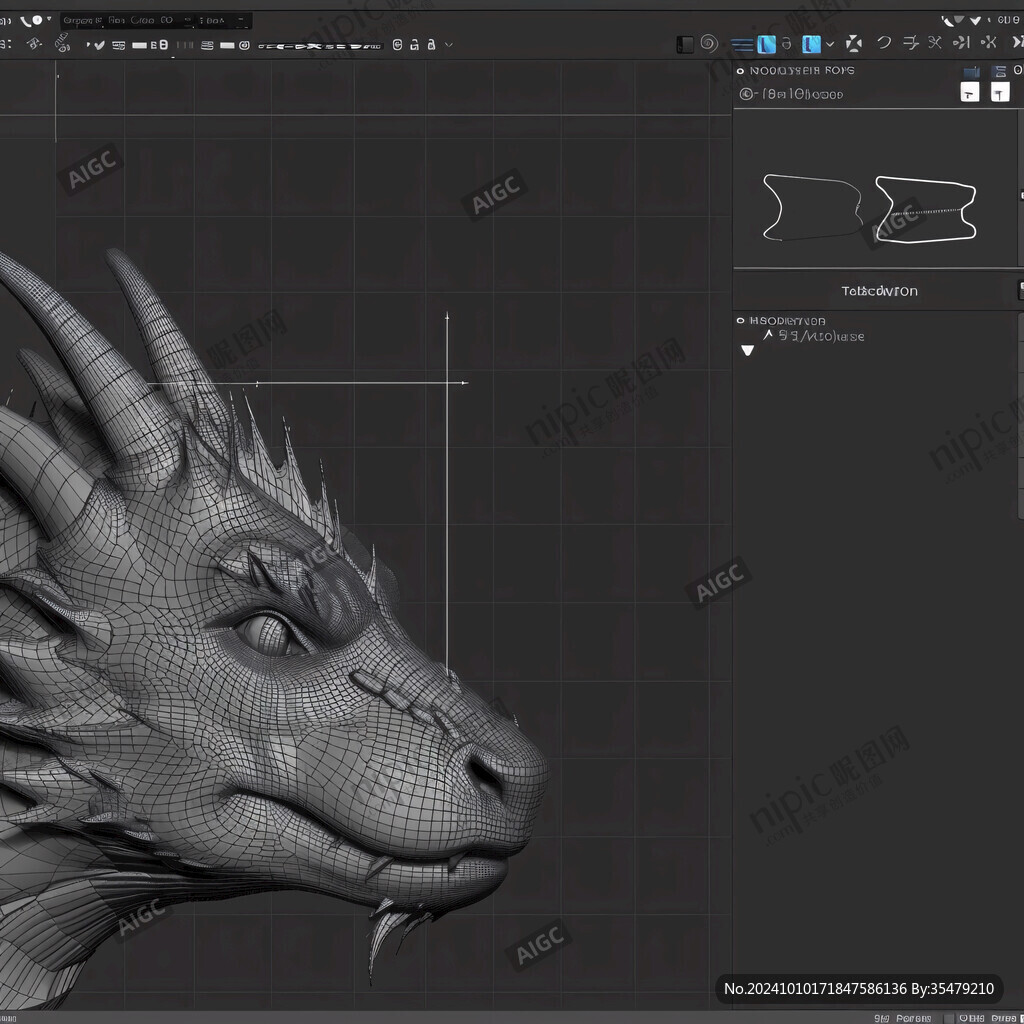
Task: Toggle the second blue square button
Action: (x=811, y=44)
